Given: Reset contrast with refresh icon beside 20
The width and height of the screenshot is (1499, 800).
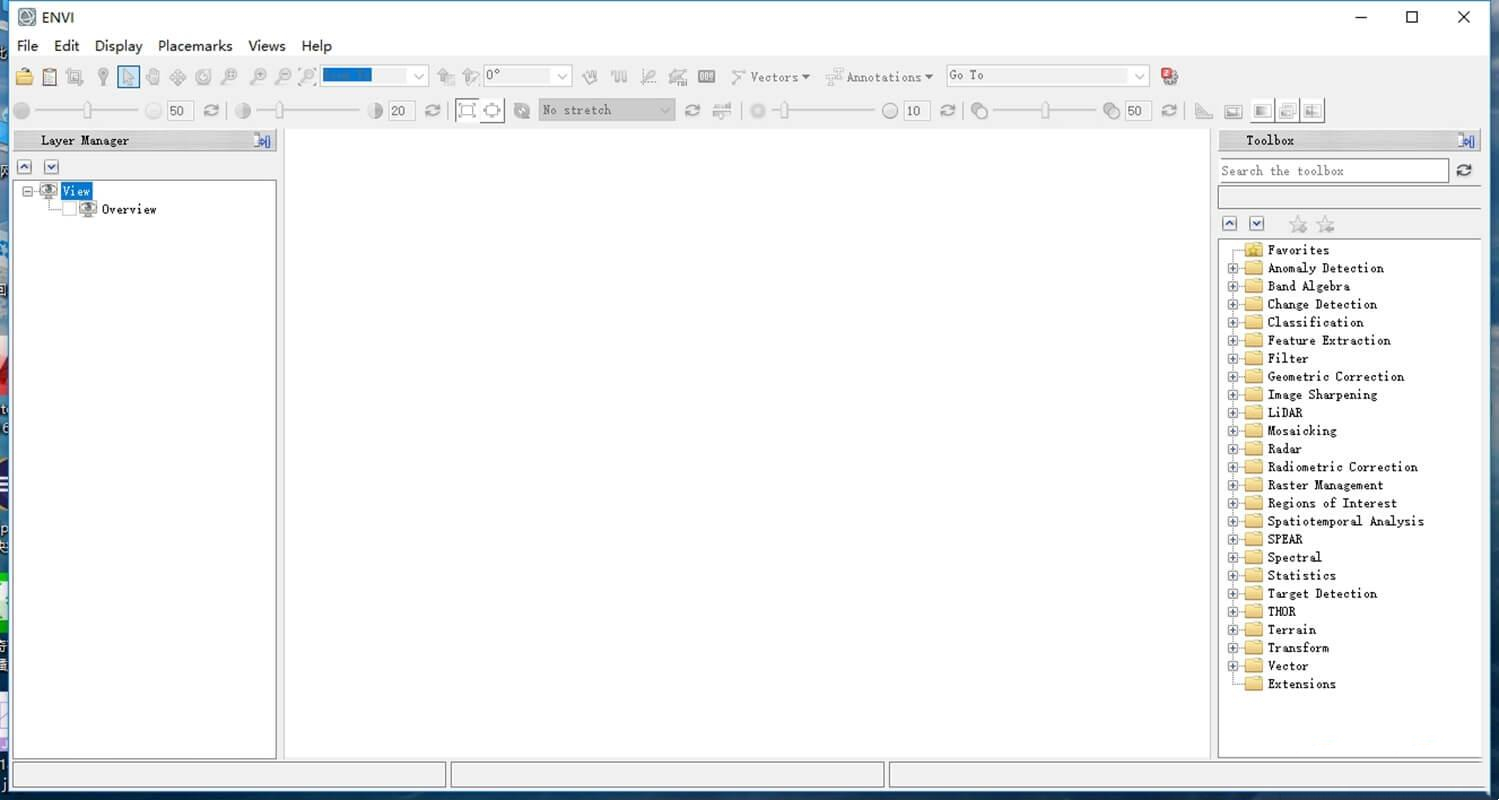Looking at the screenshot, I should tap(432, 110).
